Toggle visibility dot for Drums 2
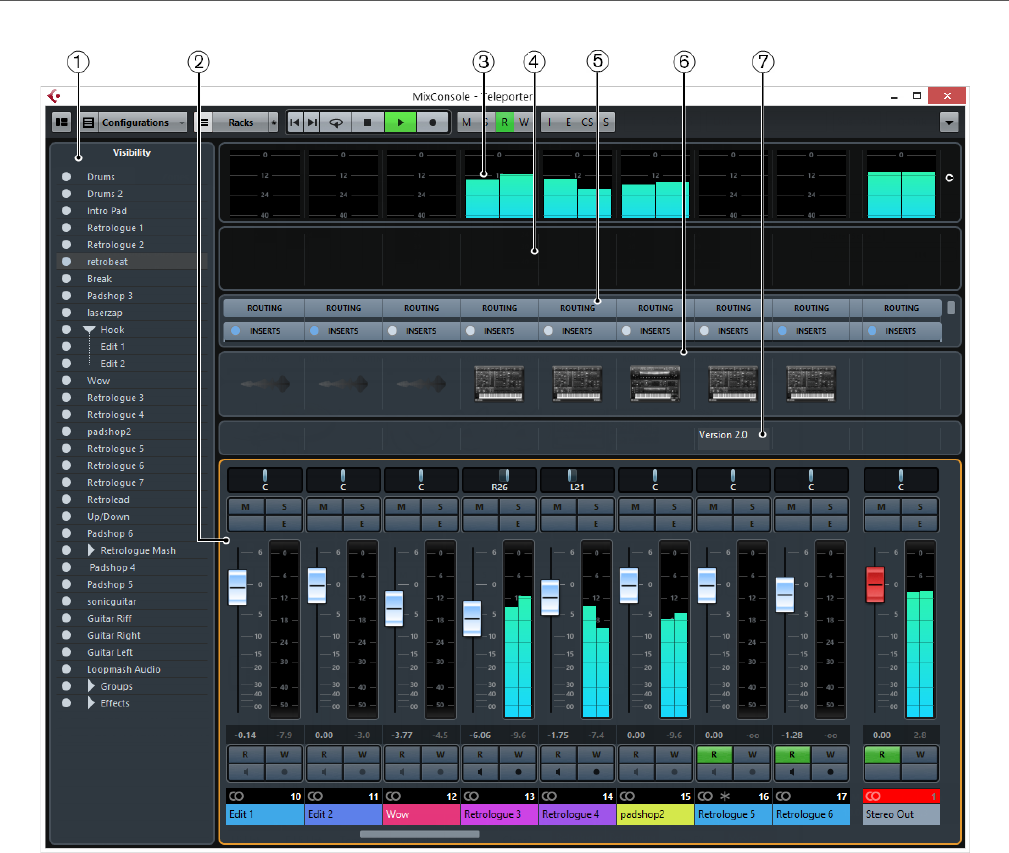Screen dimensions: 1009x853 66,194
